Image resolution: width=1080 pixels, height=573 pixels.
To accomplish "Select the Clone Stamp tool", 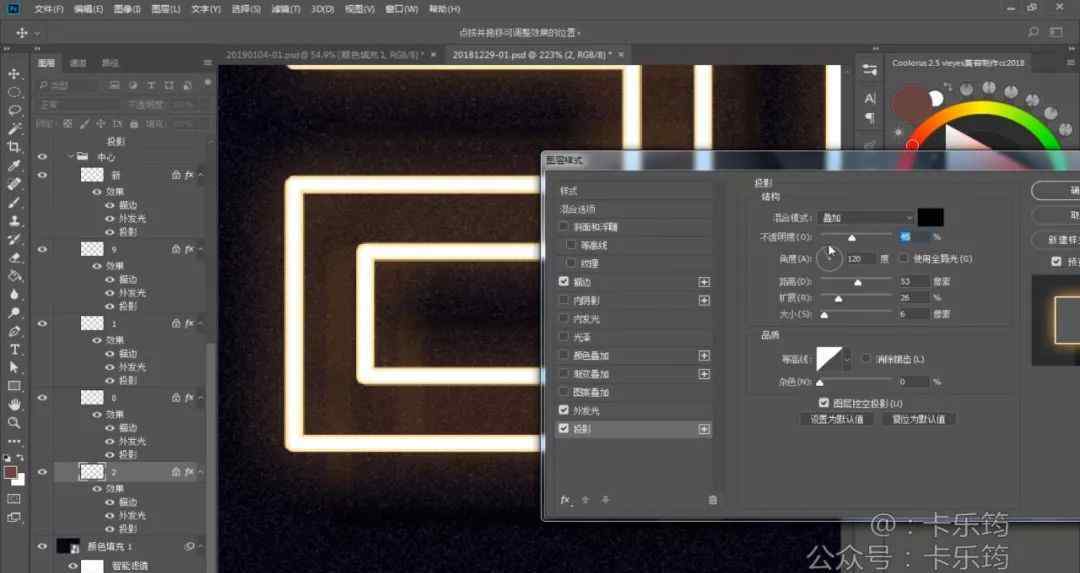I will pyautogui.click(x=14, y=221).
